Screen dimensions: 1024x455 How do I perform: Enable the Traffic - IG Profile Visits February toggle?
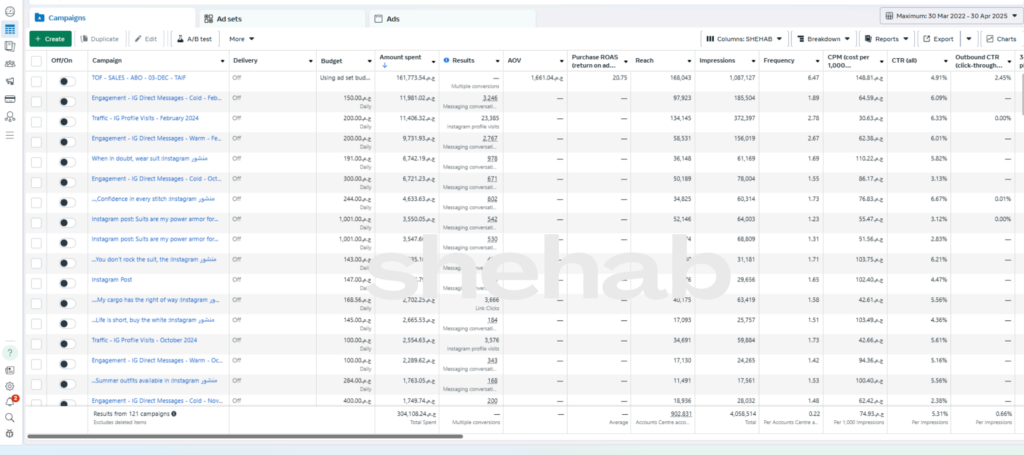click(67, 118)
